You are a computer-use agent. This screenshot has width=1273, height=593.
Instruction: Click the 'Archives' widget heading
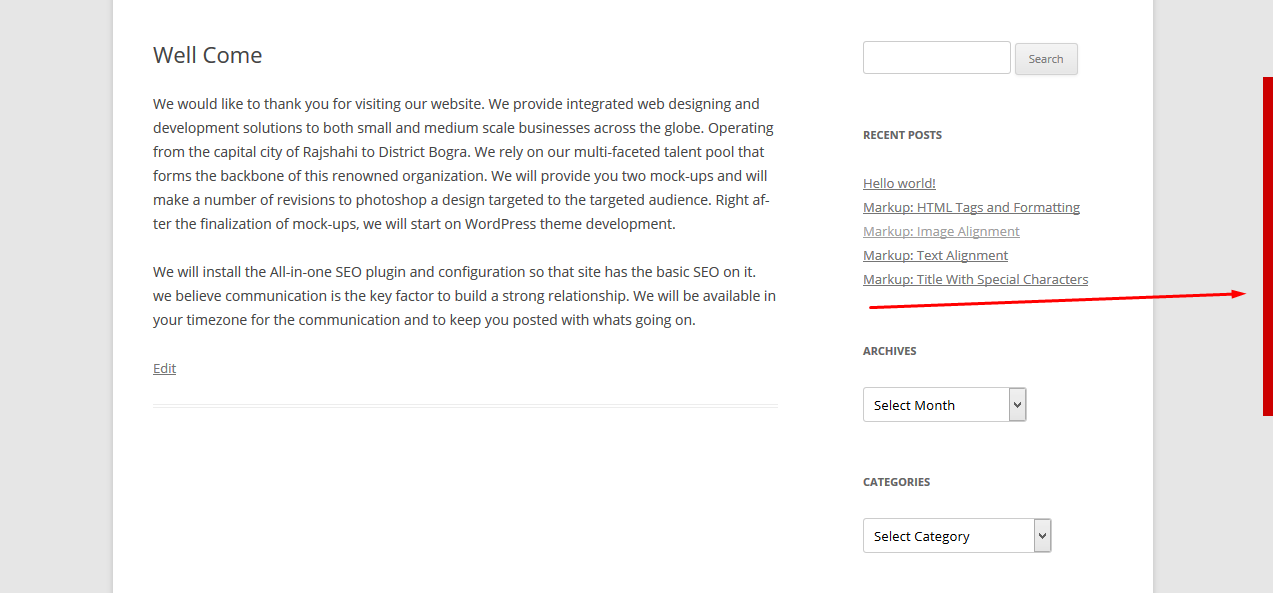coord(889,351)
